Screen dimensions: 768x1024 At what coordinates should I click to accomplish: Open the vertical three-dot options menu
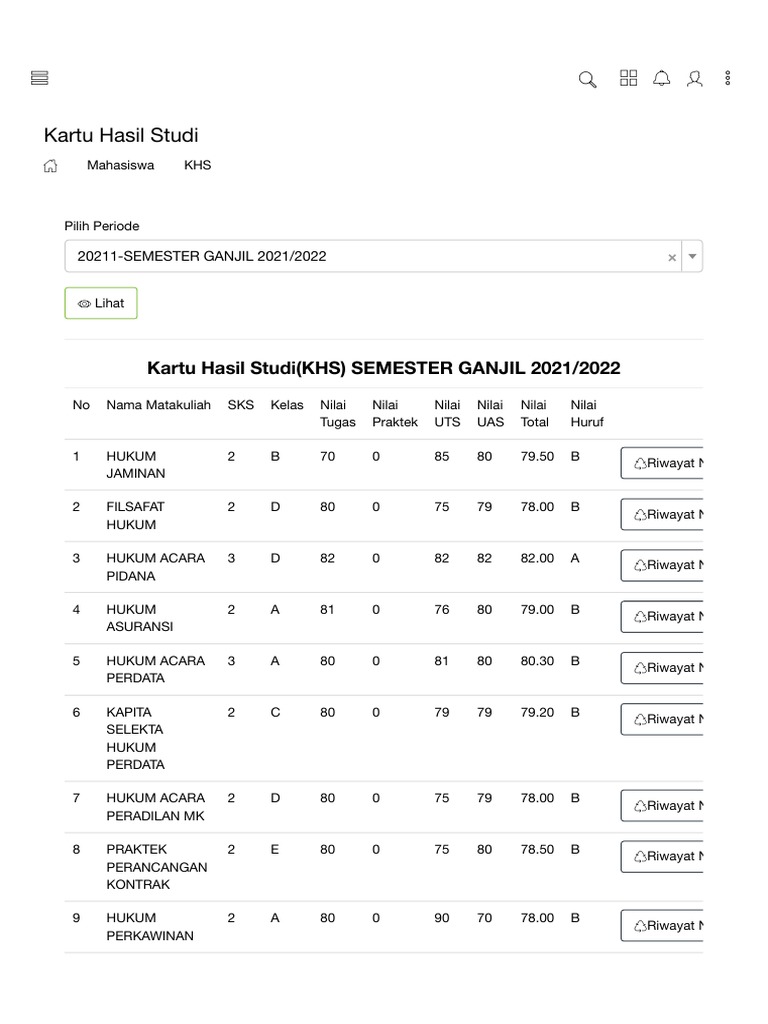tap(728, 78)
